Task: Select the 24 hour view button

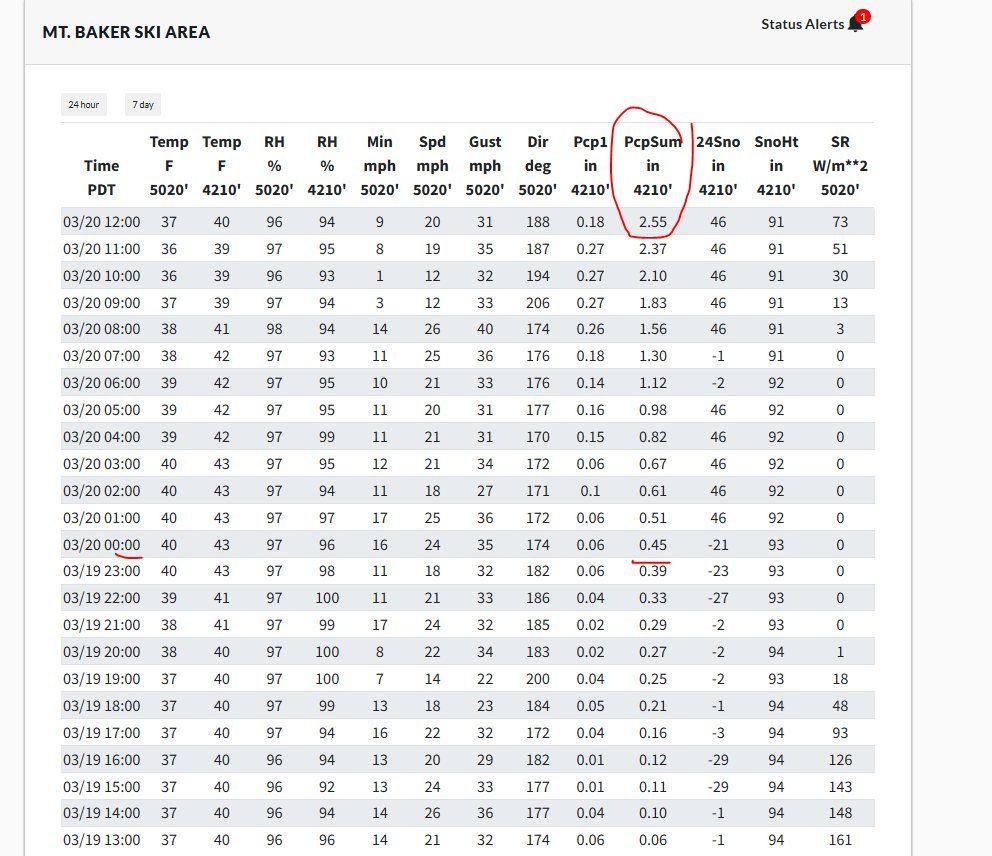Action: click(84, 104)
